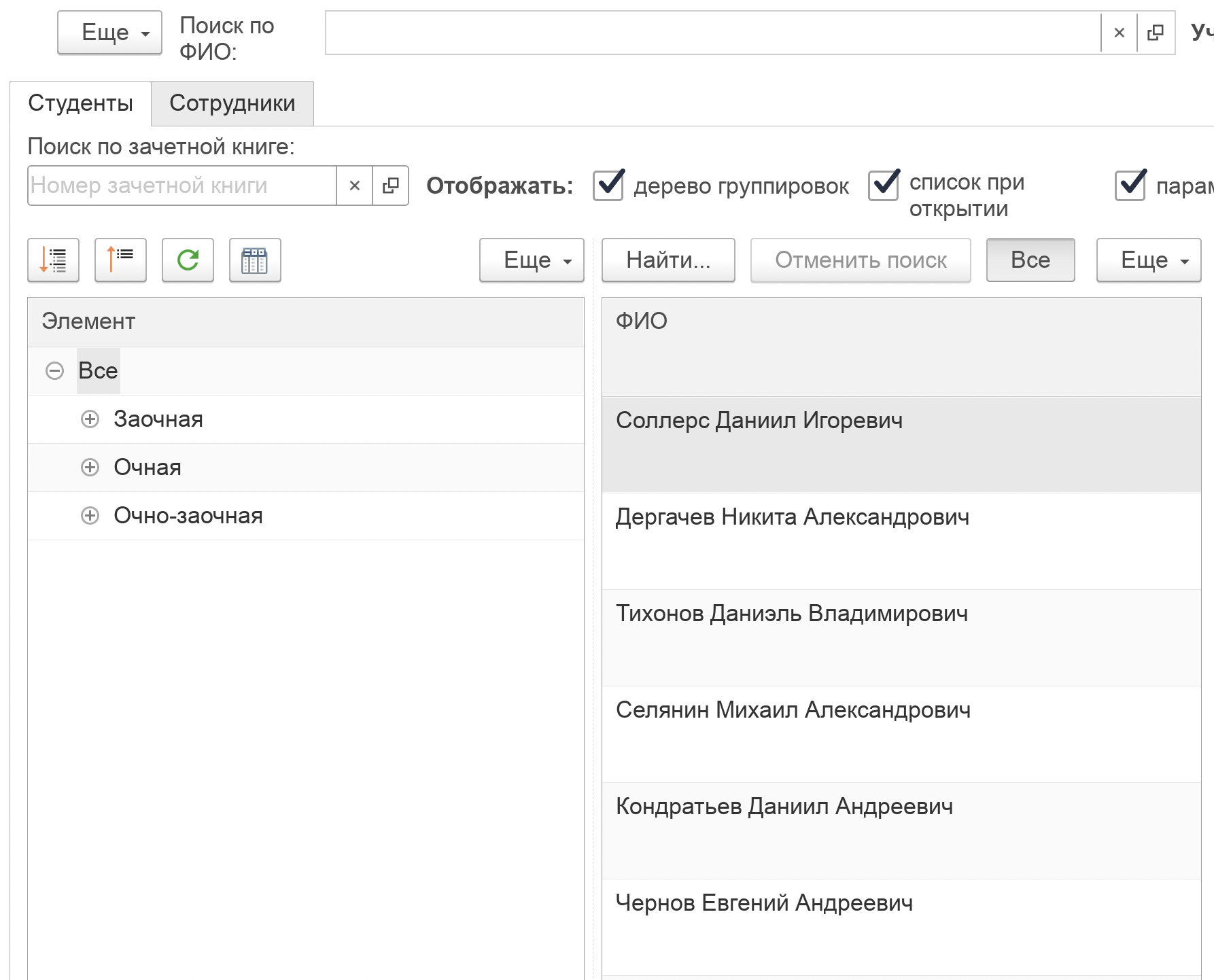Click the collapse all tree levels icon
Screen dimensions: 1214x980
(x=120, y=260)
